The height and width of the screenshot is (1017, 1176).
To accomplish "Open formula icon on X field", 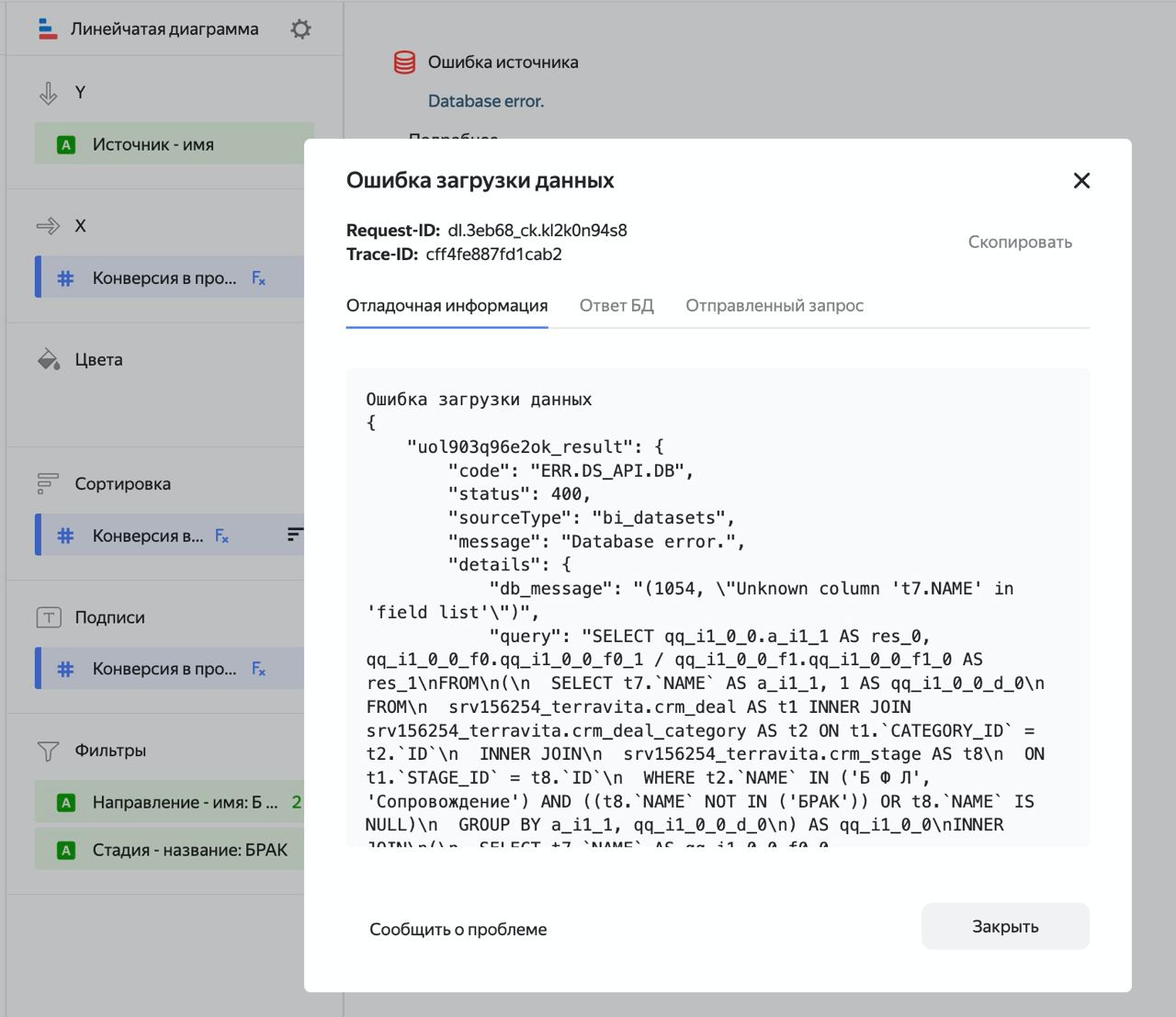I will tap(259, 278).
